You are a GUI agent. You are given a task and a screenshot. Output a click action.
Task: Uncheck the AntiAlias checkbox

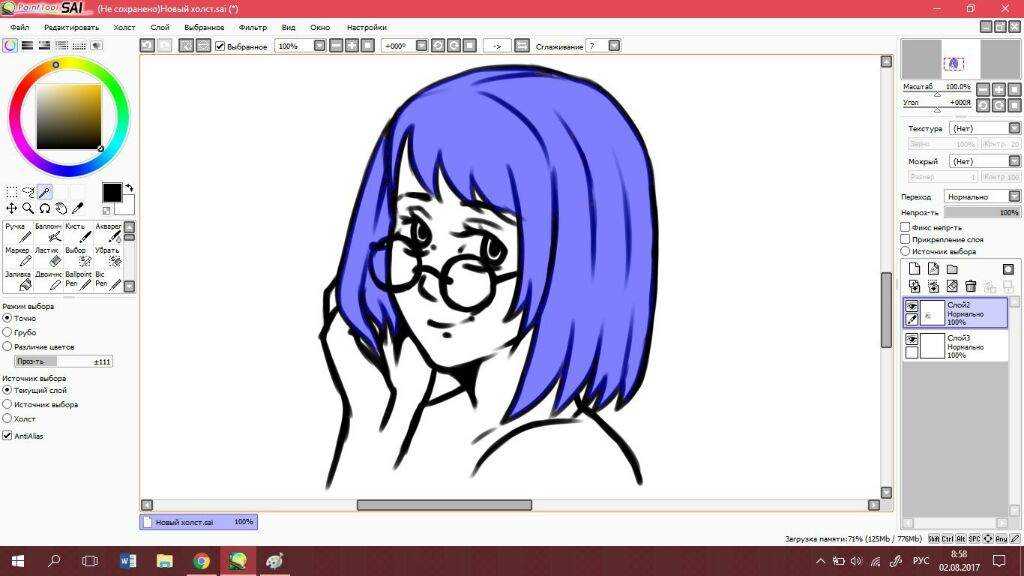(8, 436)
